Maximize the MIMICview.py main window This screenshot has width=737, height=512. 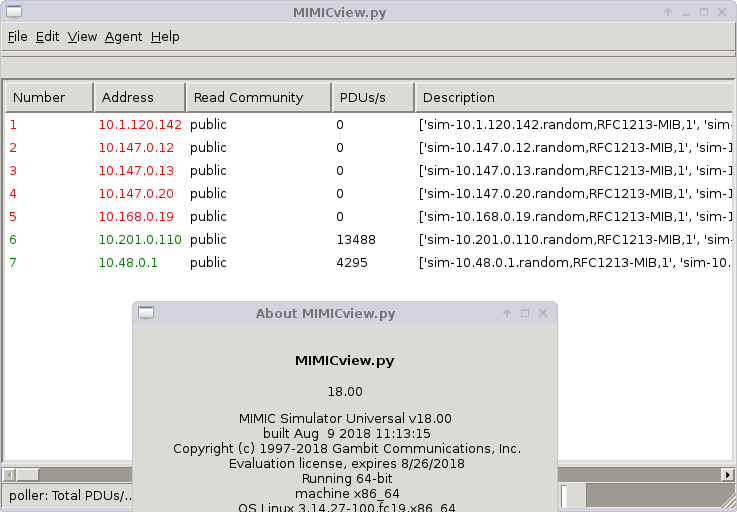[704, 12]
